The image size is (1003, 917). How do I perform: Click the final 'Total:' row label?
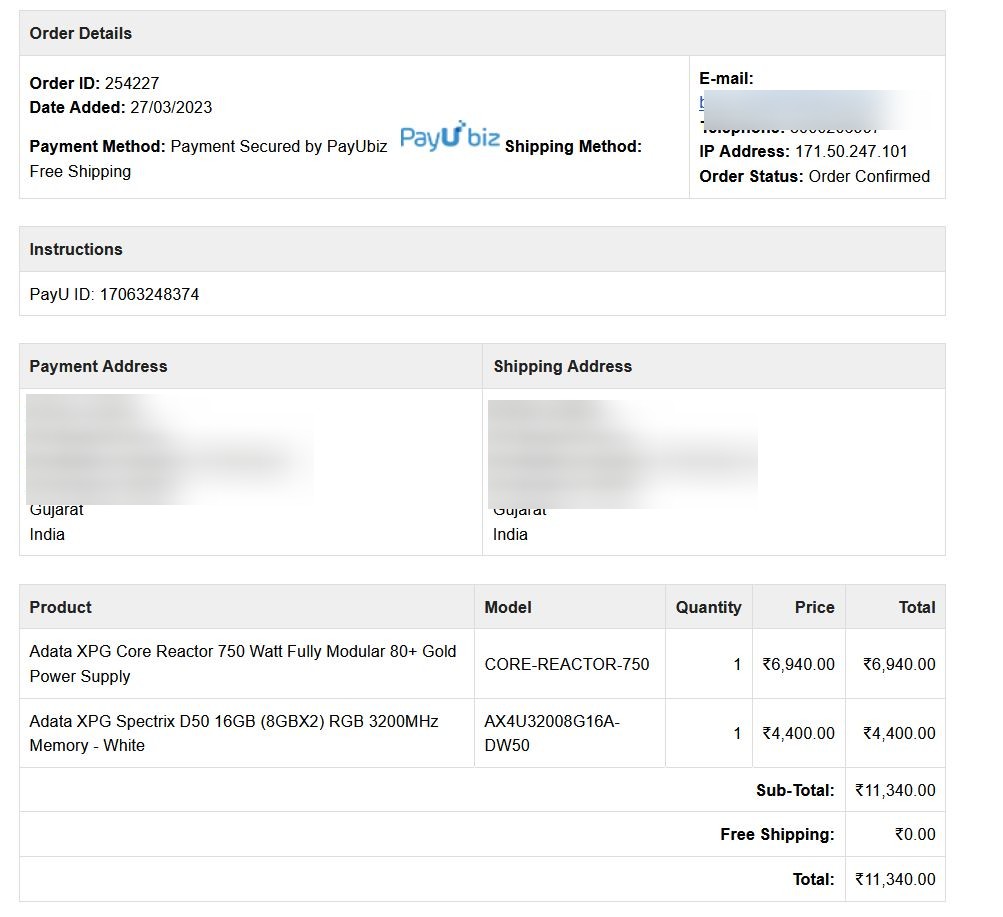coord(814,880)
